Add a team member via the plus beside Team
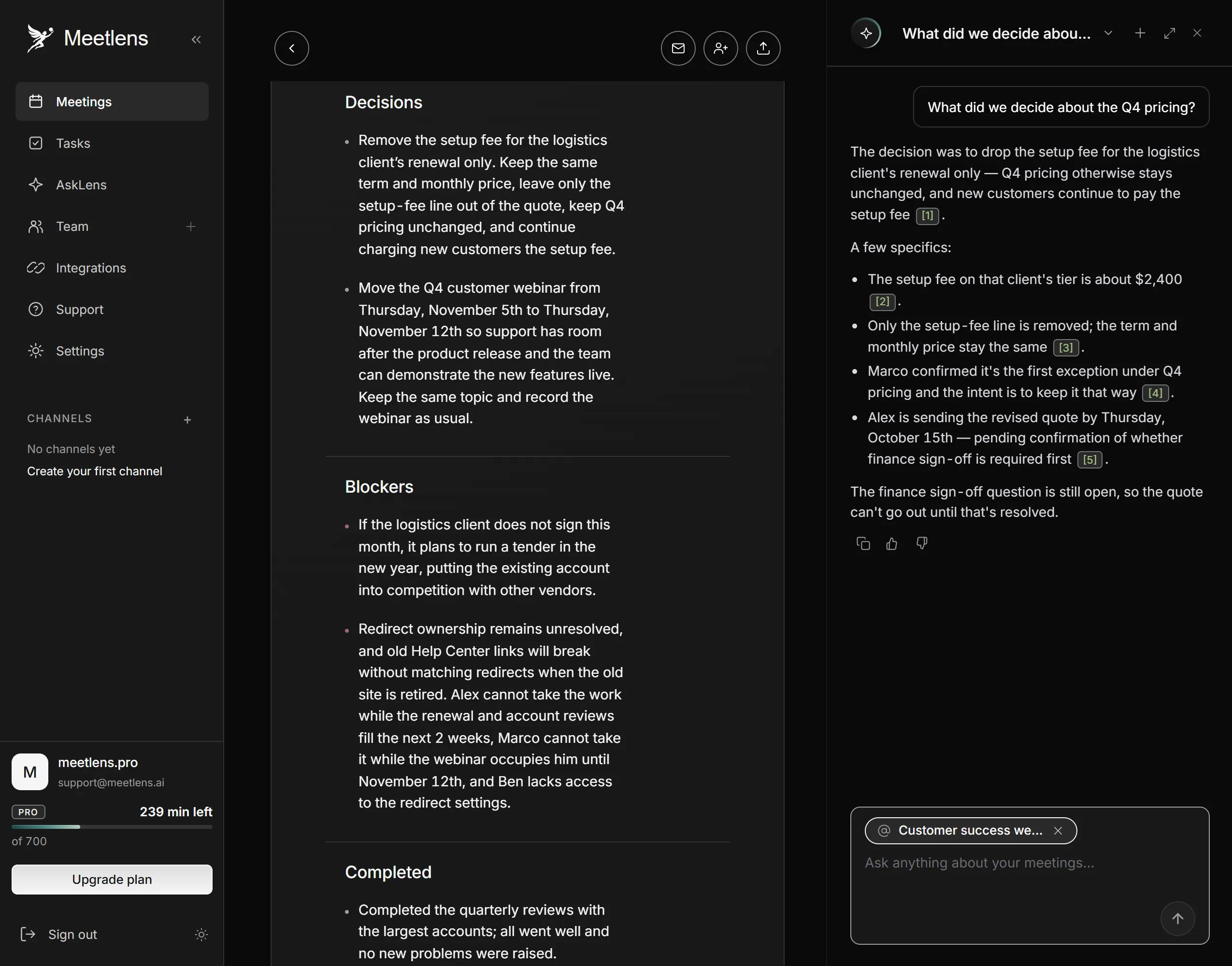 point(191,227)
